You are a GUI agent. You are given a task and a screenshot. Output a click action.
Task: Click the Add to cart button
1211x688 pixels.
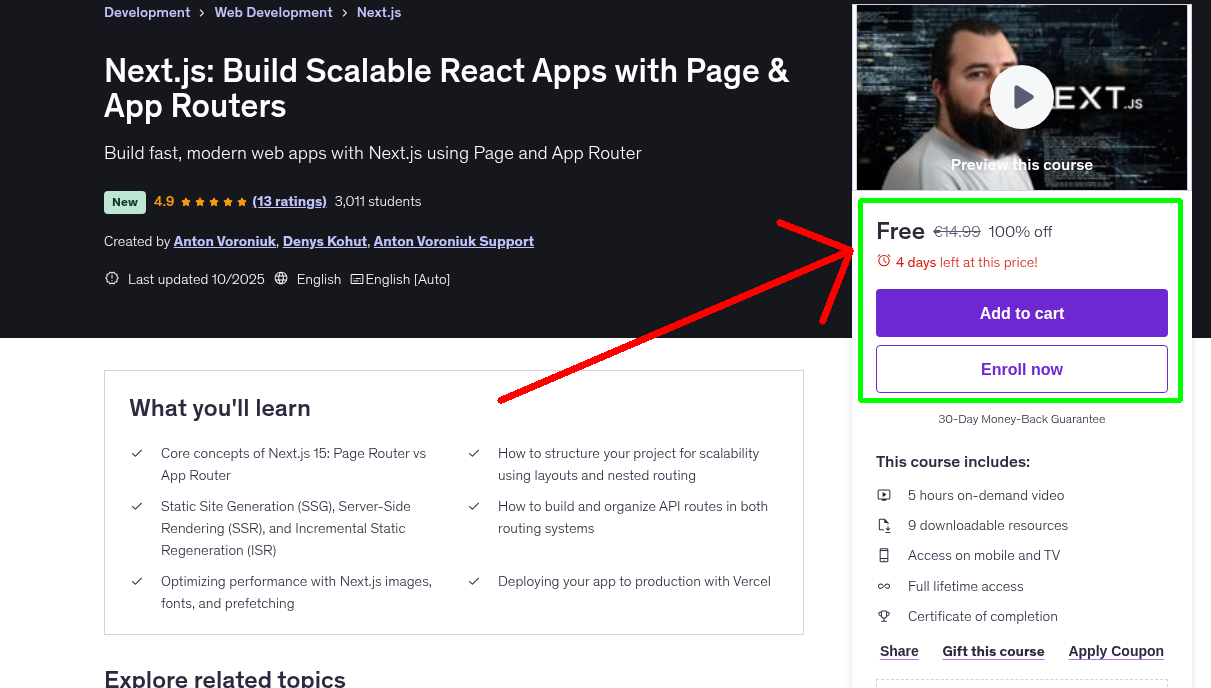[x=1021, y=313]
